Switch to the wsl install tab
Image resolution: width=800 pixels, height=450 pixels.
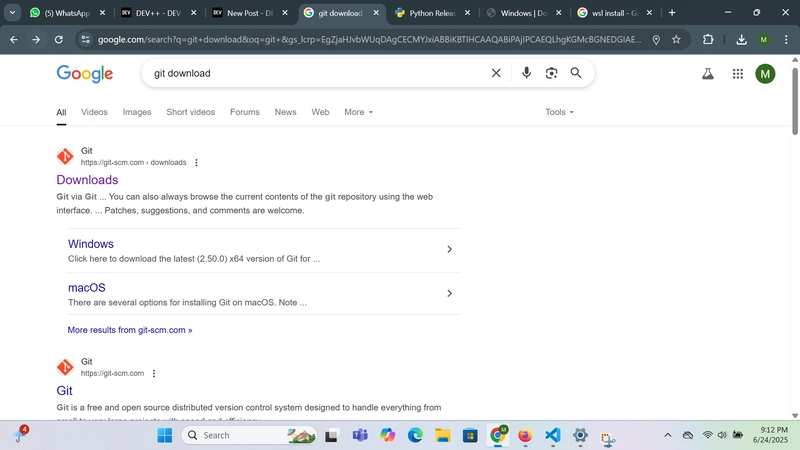[615, 13]
